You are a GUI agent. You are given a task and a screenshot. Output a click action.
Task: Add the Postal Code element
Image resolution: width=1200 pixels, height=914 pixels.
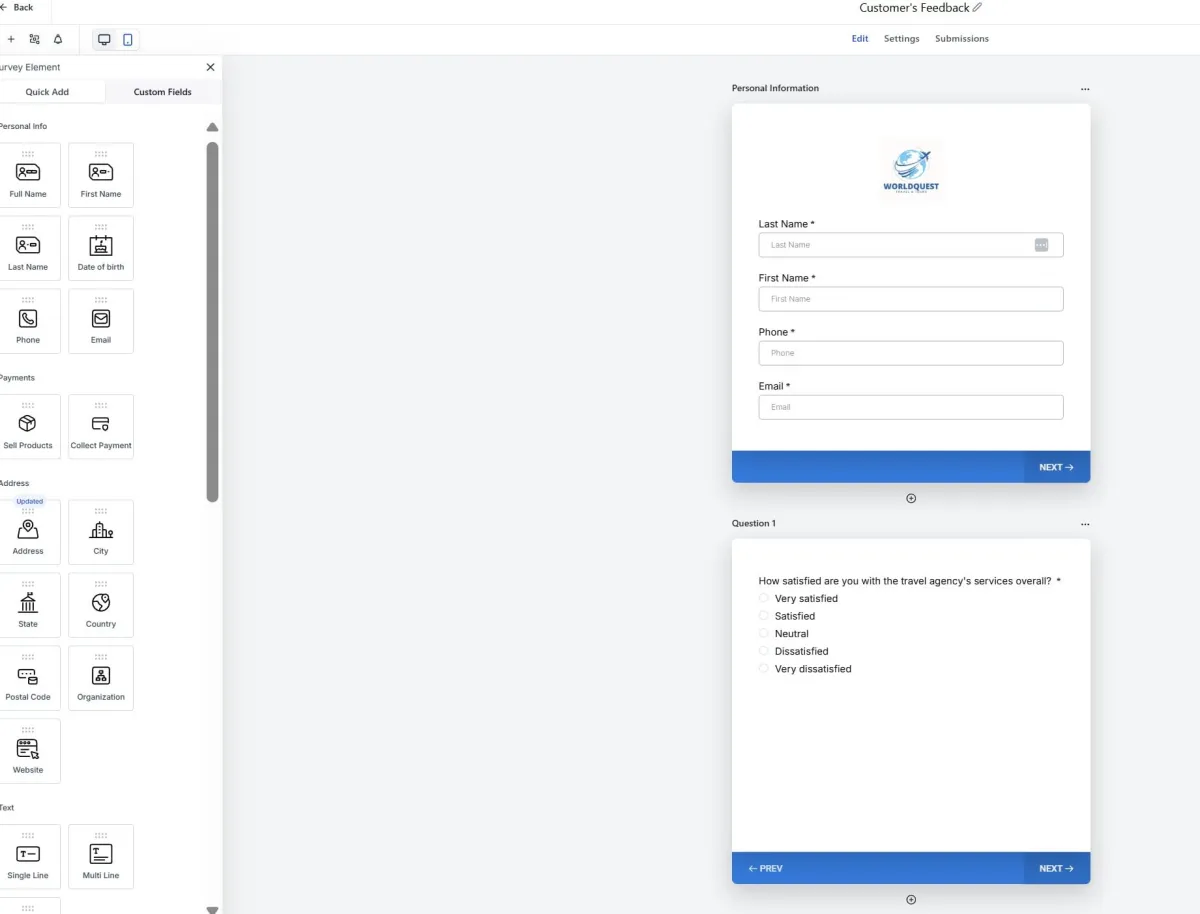coord(28,678)
